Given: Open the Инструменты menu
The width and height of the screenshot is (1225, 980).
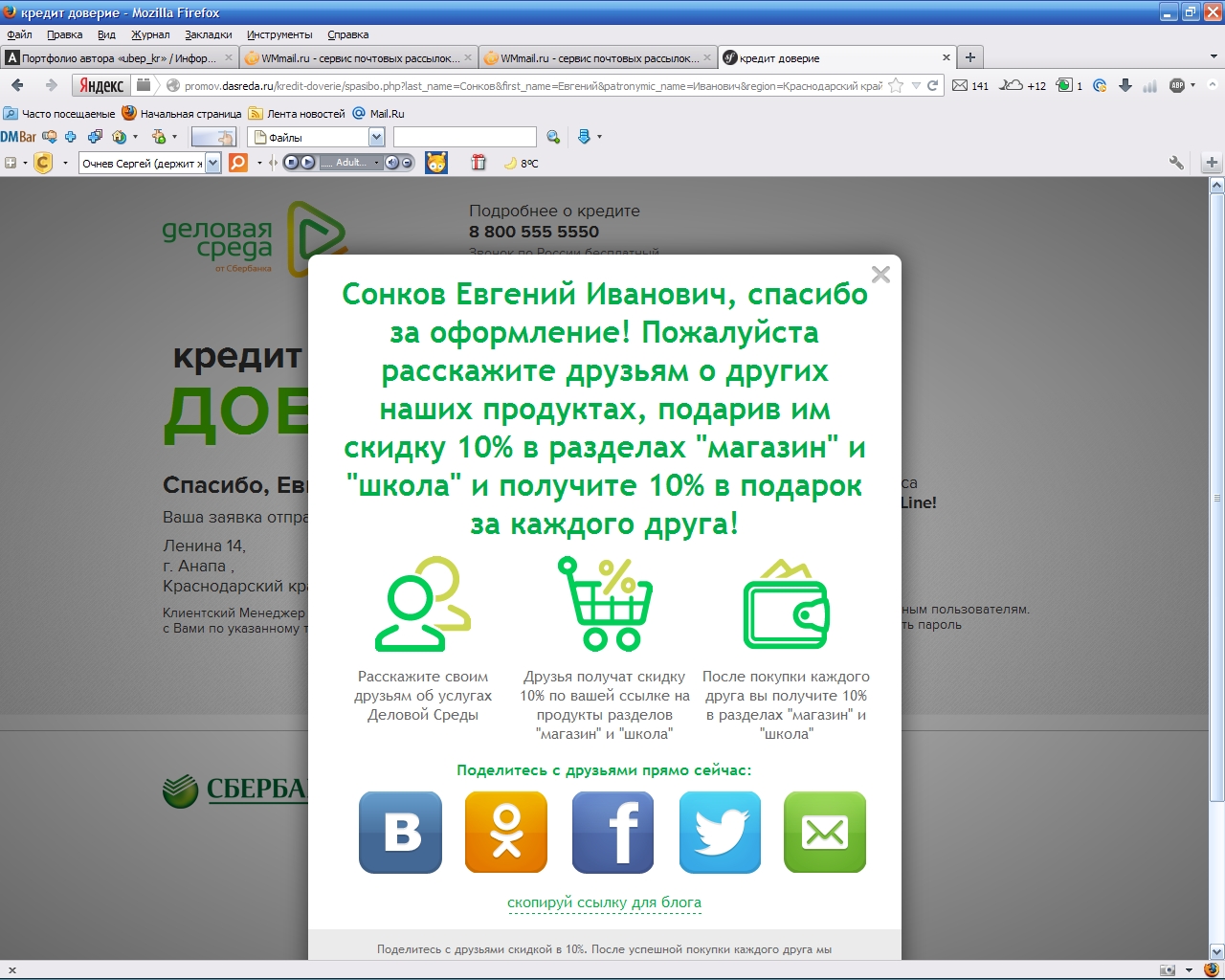Looking at the screenshot, I should tap(279, 34).
